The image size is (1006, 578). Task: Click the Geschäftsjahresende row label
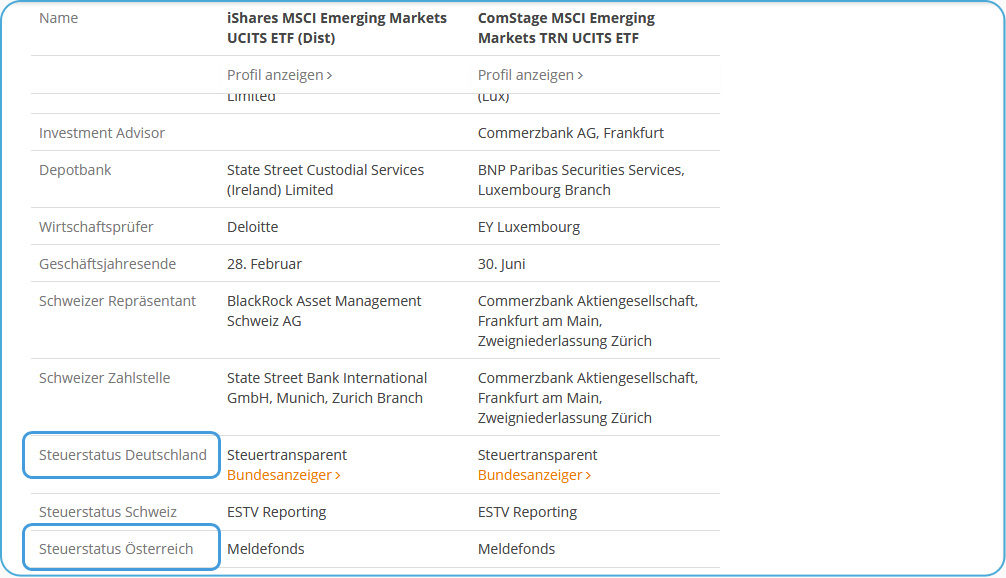click(107, 264)
